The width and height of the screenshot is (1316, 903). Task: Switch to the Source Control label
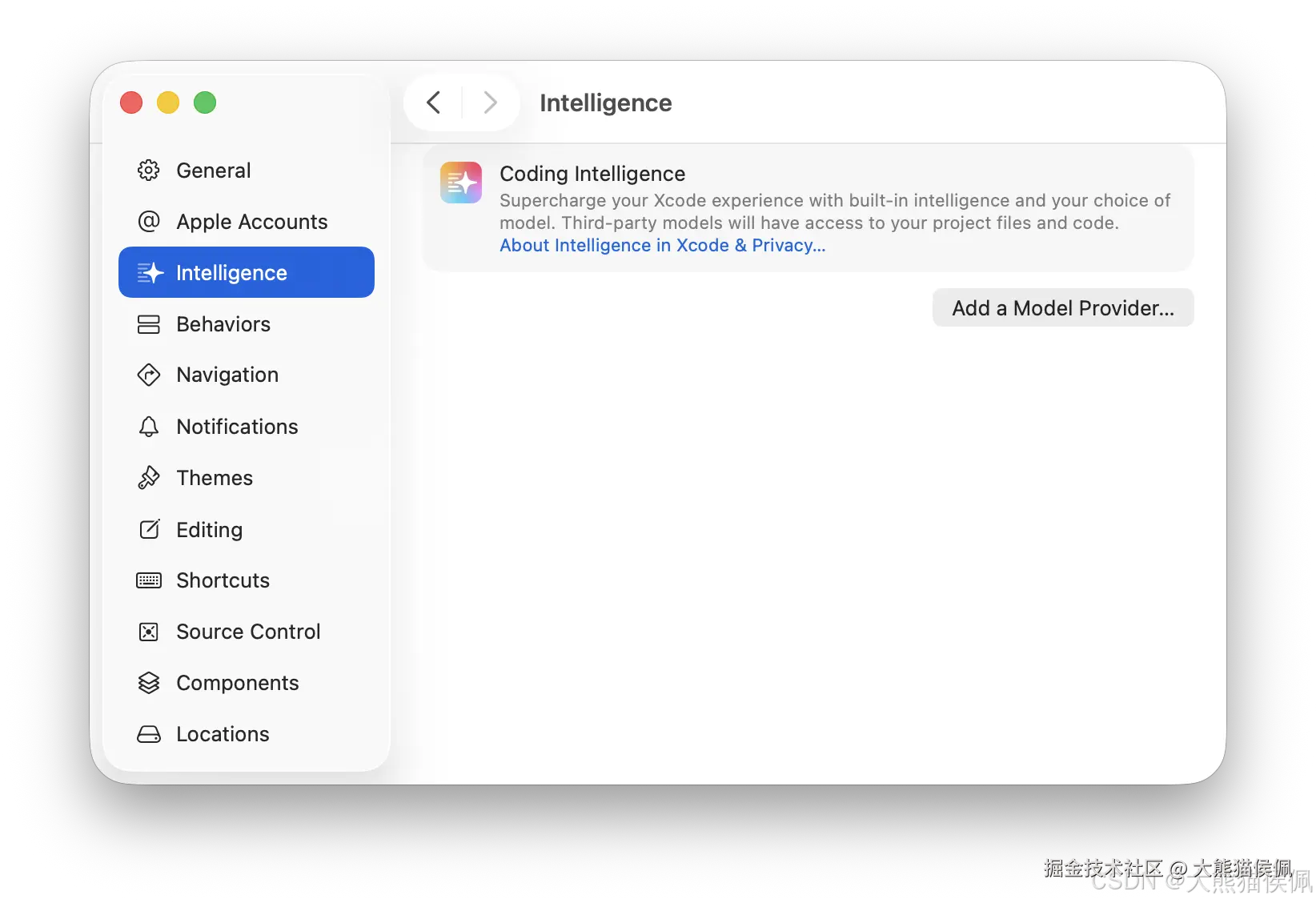pyautogui.click(x=248, y=632)
